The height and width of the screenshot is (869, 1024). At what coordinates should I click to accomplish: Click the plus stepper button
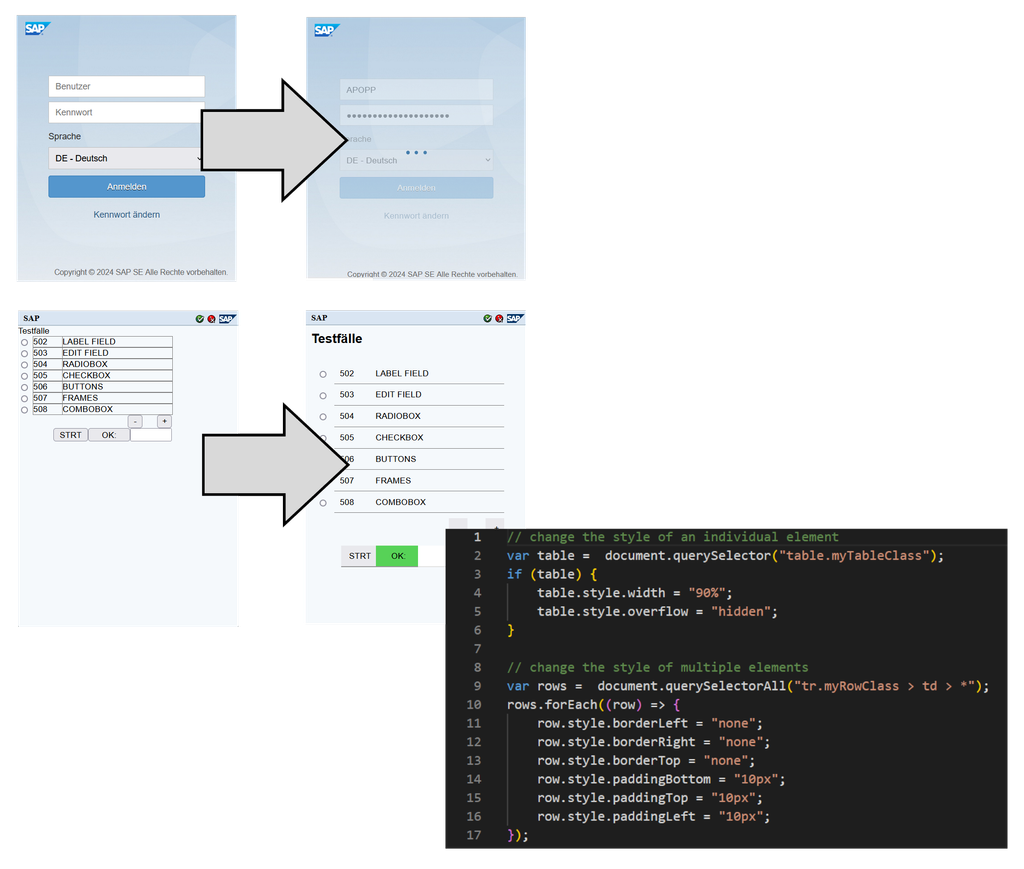163,421
